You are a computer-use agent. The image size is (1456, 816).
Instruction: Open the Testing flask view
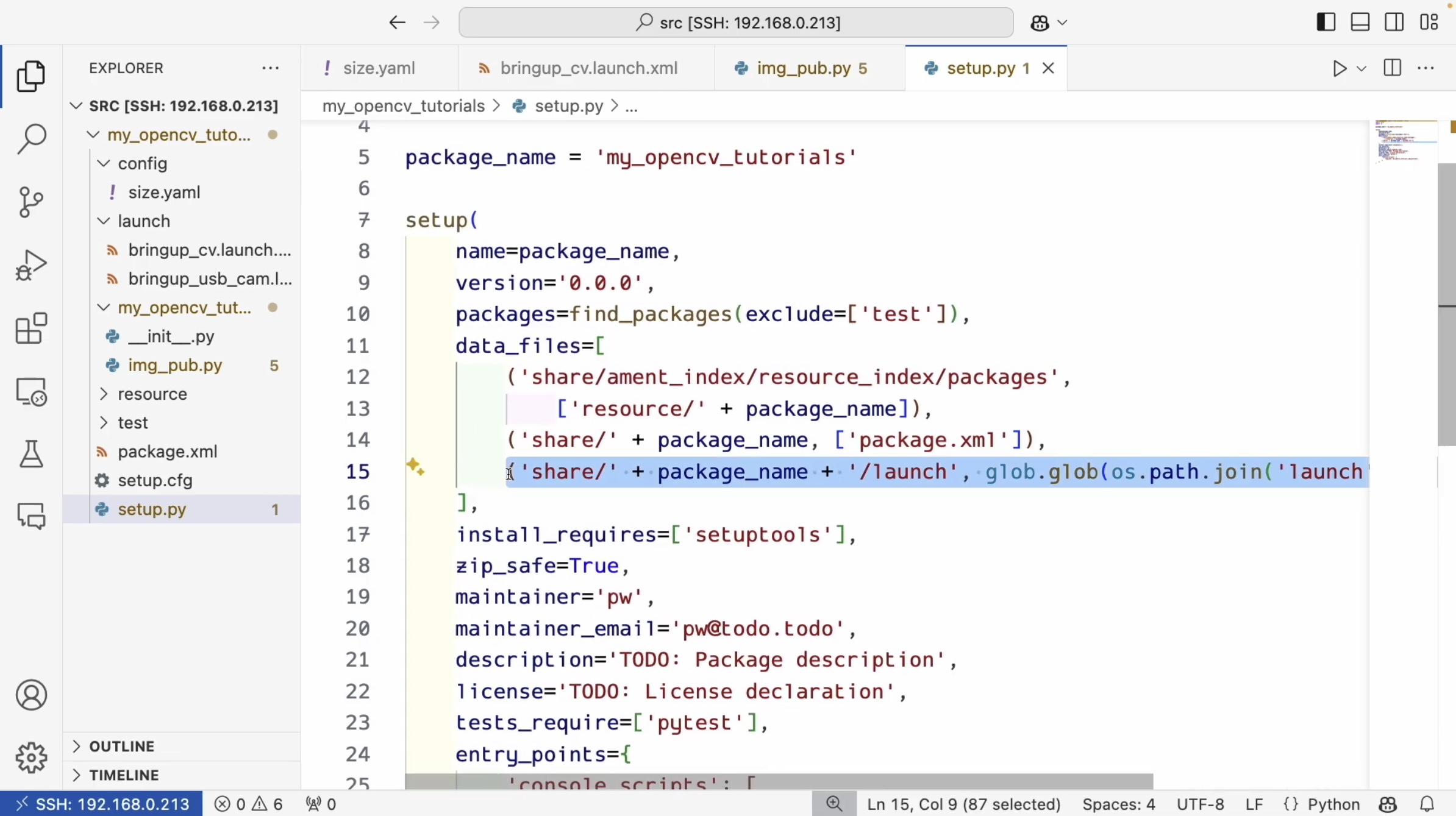pyautogui.click(x=30, y=454)
